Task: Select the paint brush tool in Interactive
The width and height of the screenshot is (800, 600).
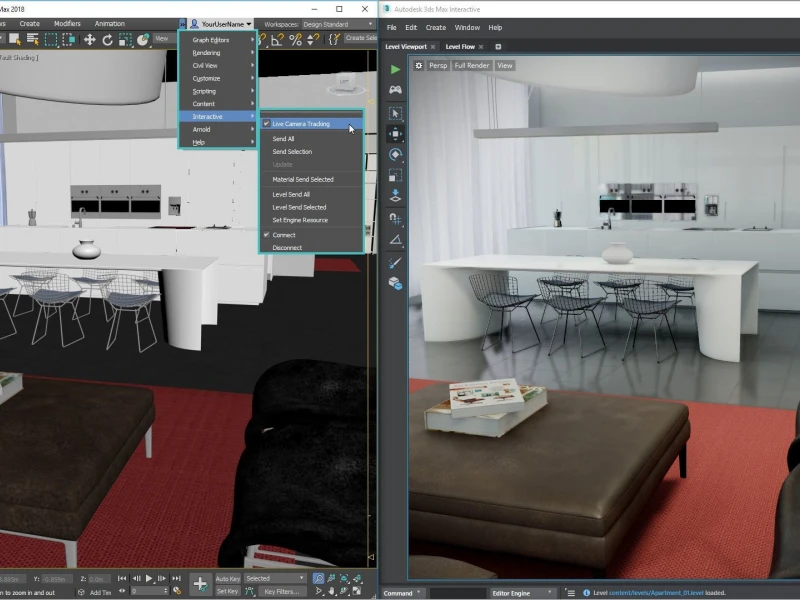Action: tap(395, 263)
